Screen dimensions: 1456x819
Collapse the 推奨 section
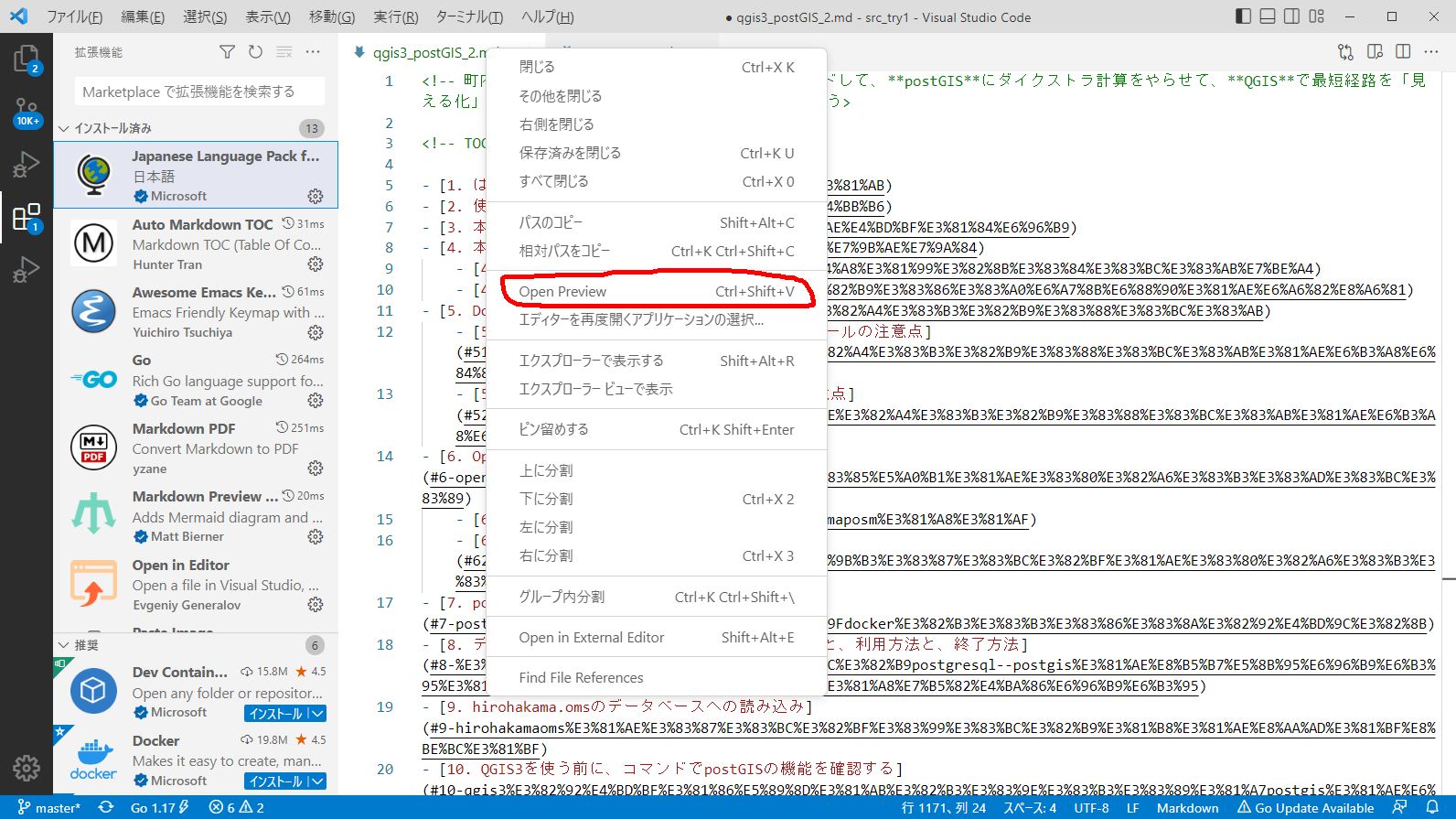(x=64, y=645)
